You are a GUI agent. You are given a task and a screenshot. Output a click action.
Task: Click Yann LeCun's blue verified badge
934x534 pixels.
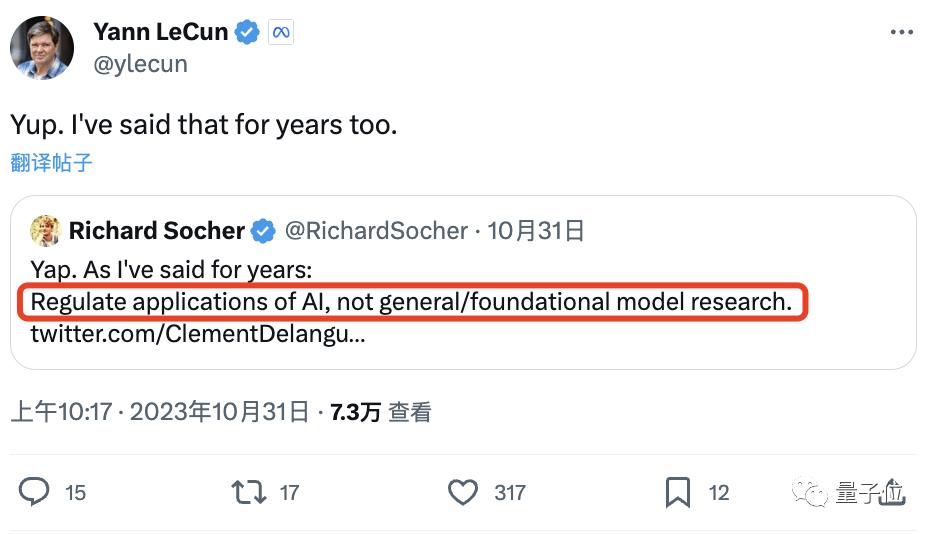pos(247,32)
